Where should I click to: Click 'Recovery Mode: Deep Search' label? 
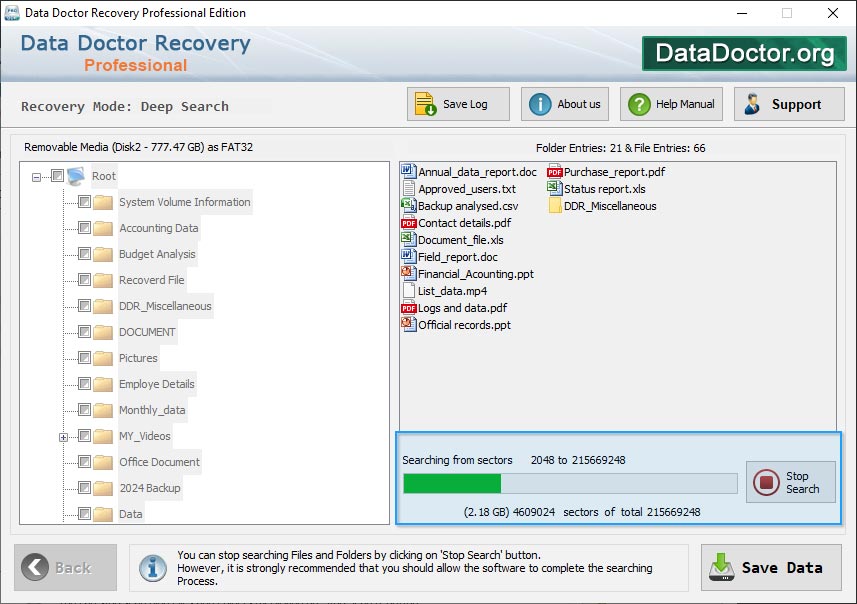[x=125, y=106]
